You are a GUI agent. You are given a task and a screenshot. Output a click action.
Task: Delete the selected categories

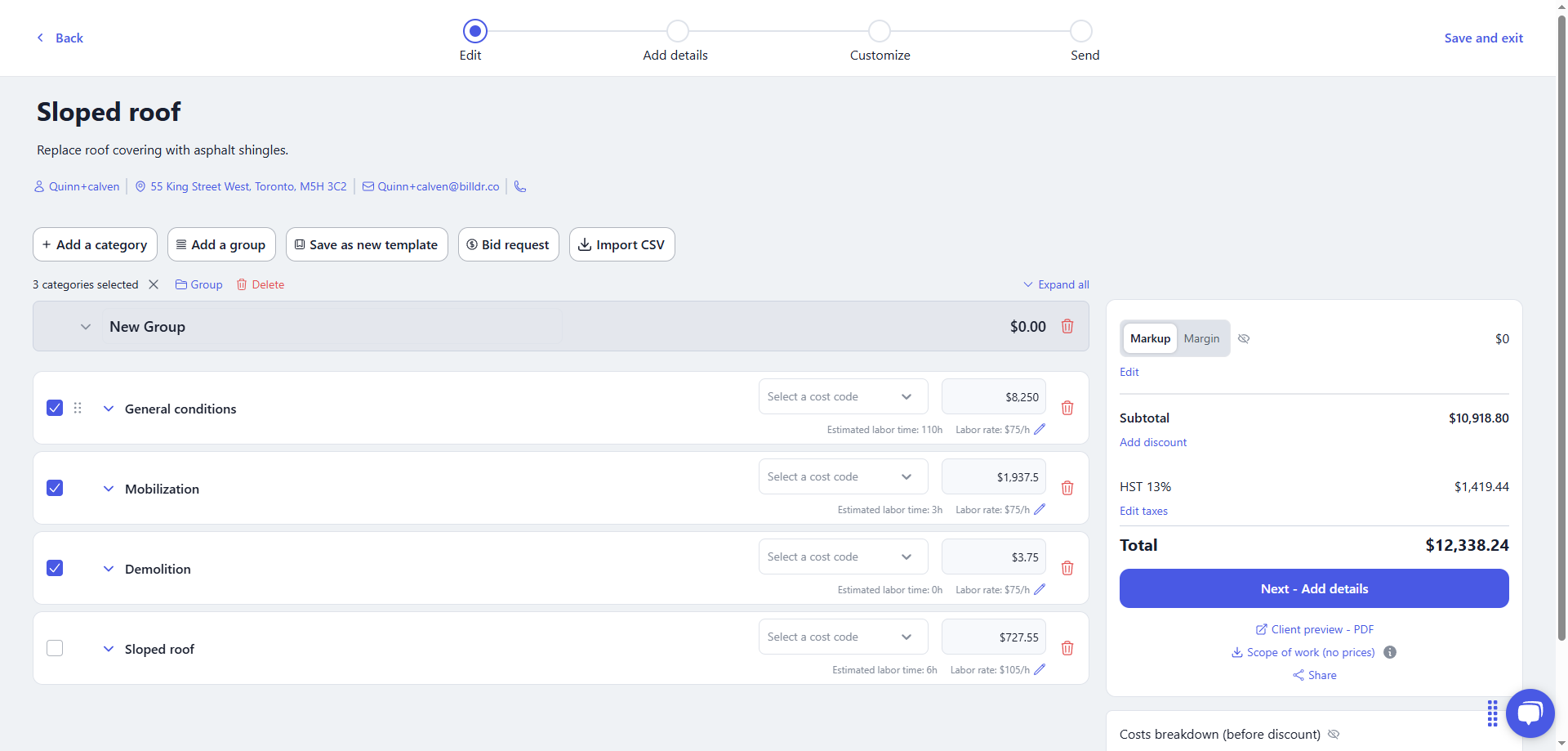click(261, 284)
